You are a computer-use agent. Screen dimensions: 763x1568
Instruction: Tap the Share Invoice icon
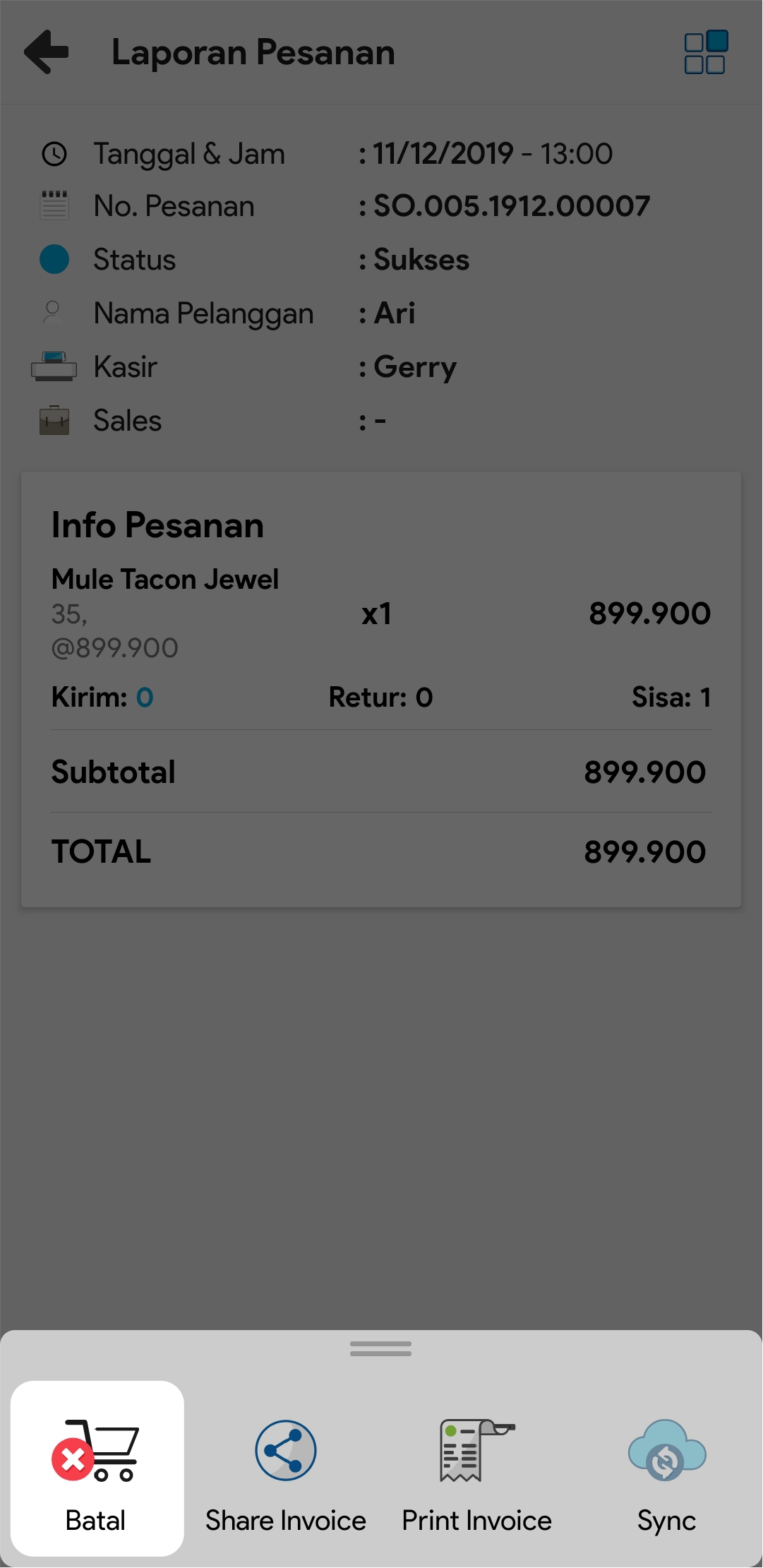286,1451
